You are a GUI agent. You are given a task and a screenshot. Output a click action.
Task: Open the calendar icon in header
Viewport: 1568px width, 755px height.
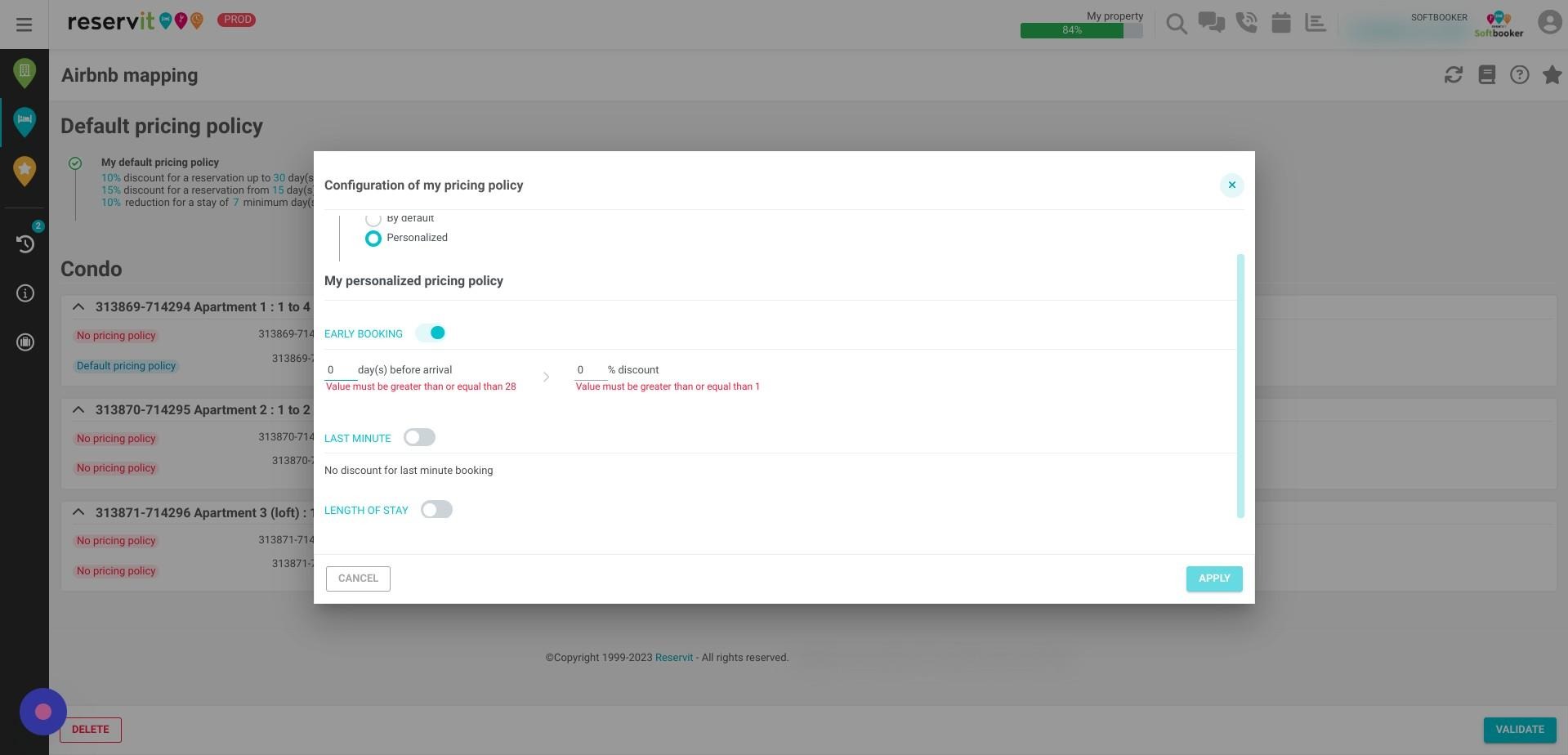point(1280,23)
